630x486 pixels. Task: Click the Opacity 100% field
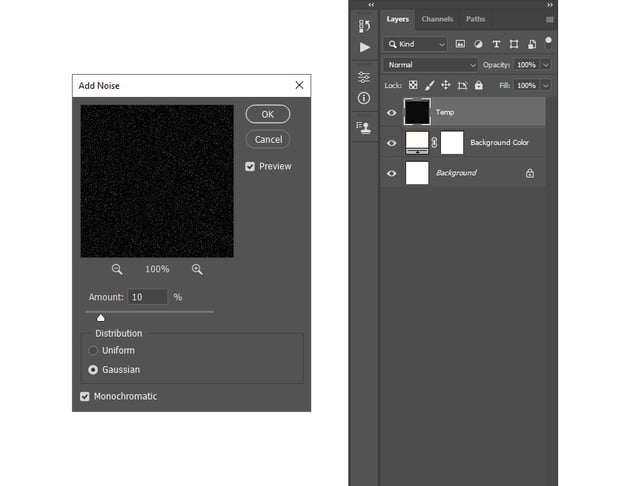click(x=526, y=65)
